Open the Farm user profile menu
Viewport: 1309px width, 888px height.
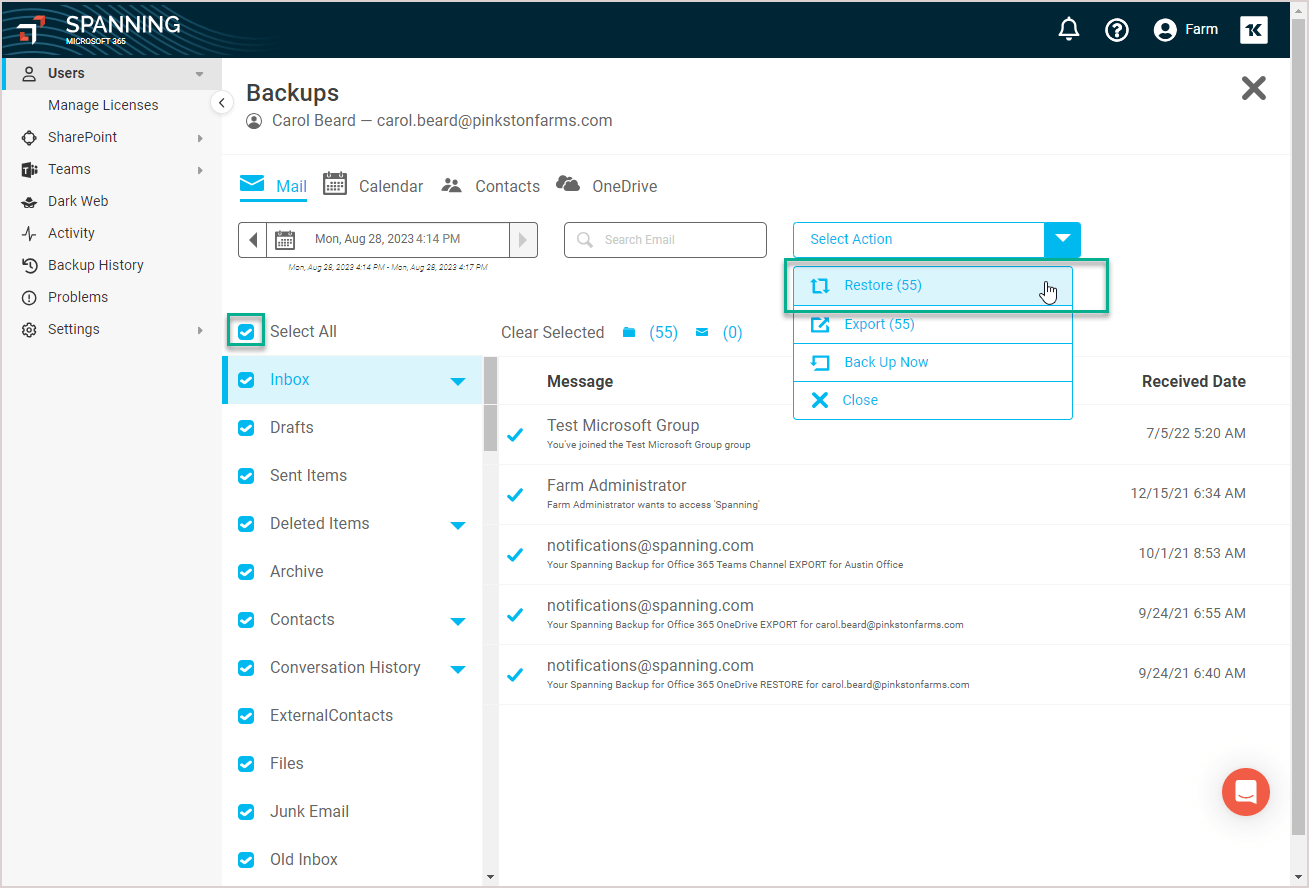coord(1185,29)
